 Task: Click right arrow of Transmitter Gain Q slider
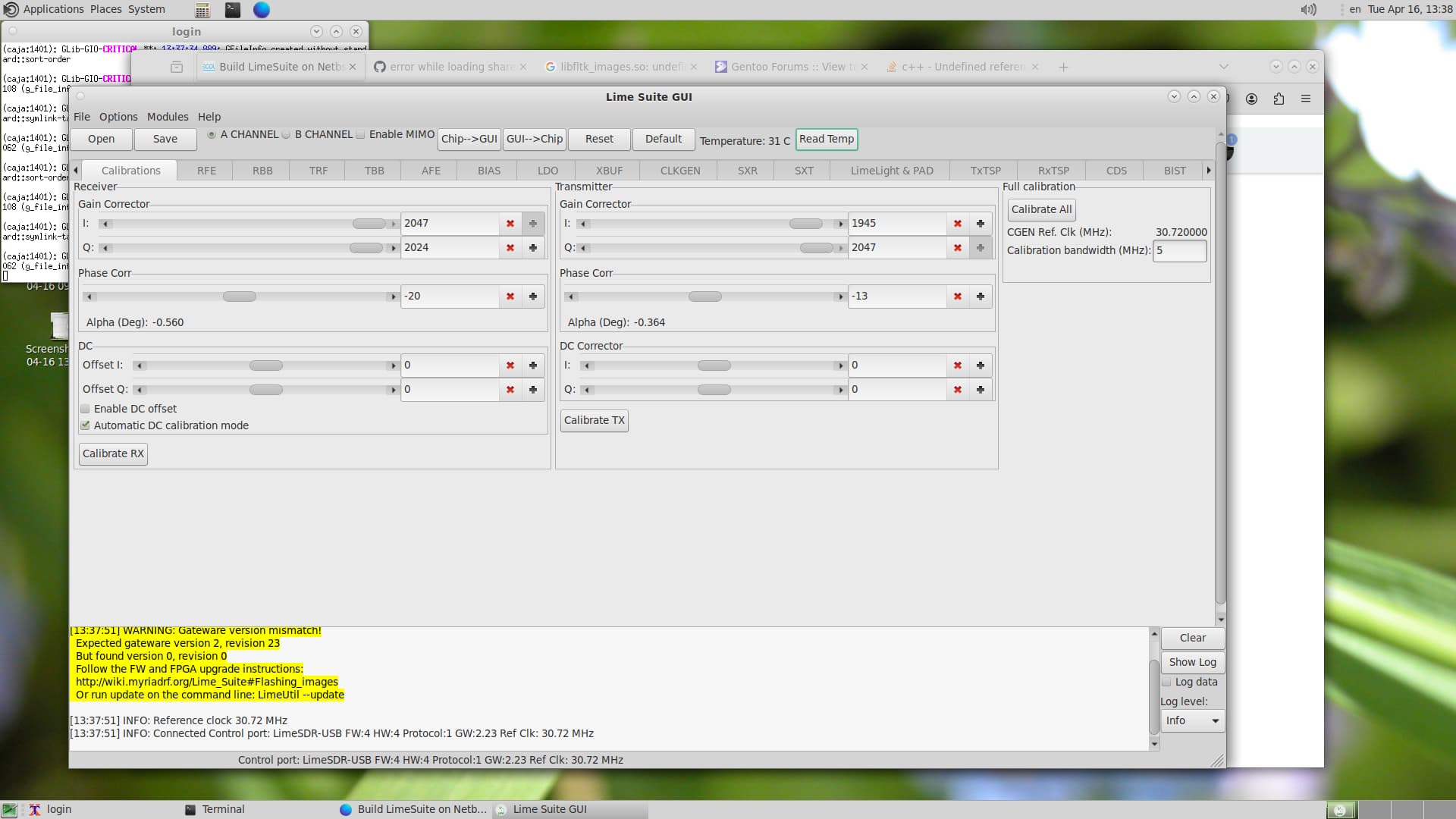pyautogui.click(x=840, y=249)
